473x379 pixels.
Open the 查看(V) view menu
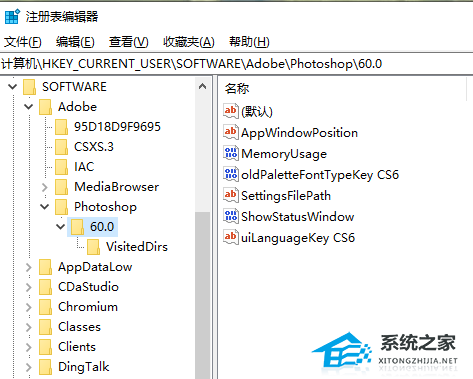click(x=129, y=42)
